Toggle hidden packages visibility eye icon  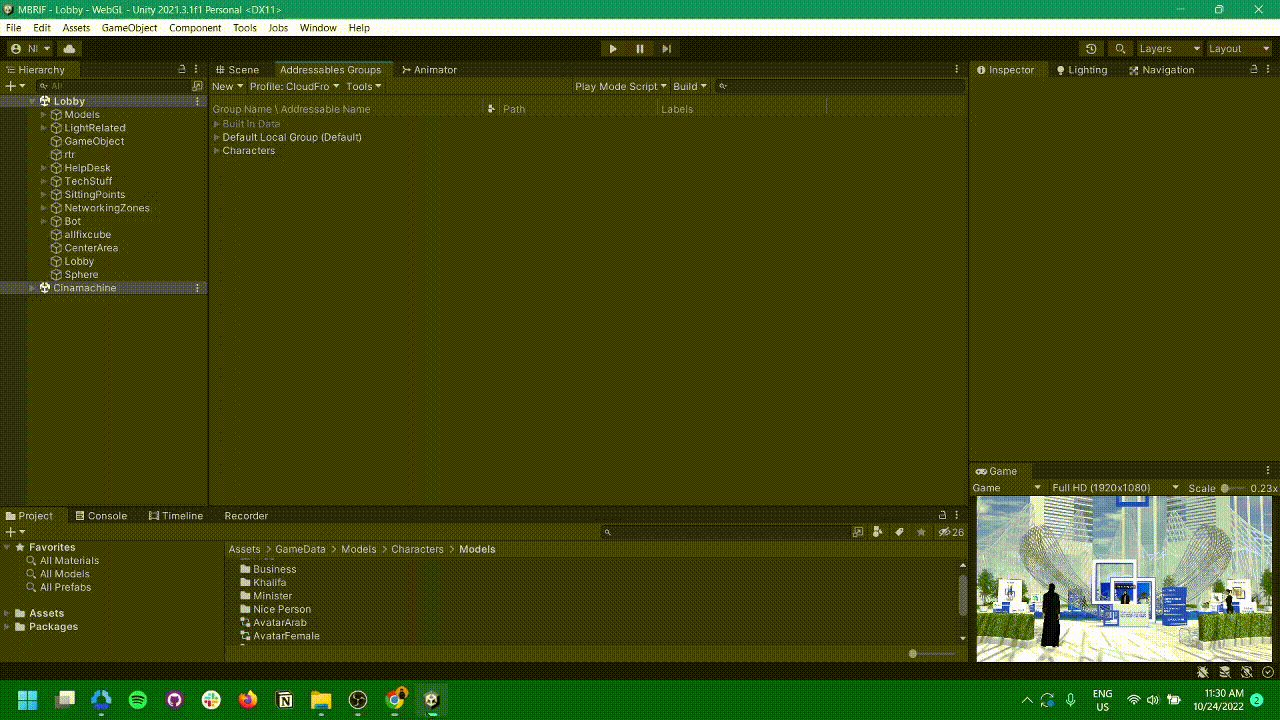pyautogui.click(x=945, y=532)
